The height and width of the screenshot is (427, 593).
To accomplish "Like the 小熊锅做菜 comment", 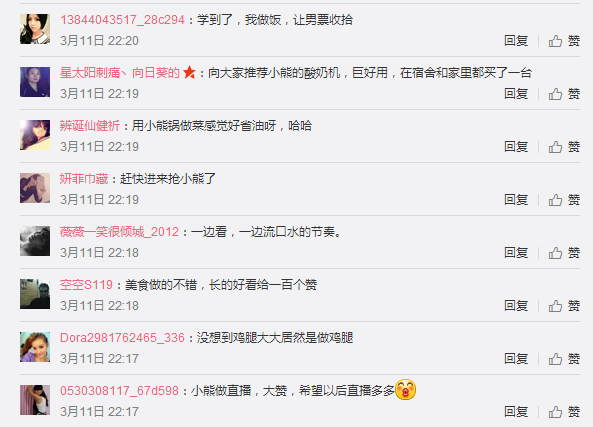I will (564, 147).
